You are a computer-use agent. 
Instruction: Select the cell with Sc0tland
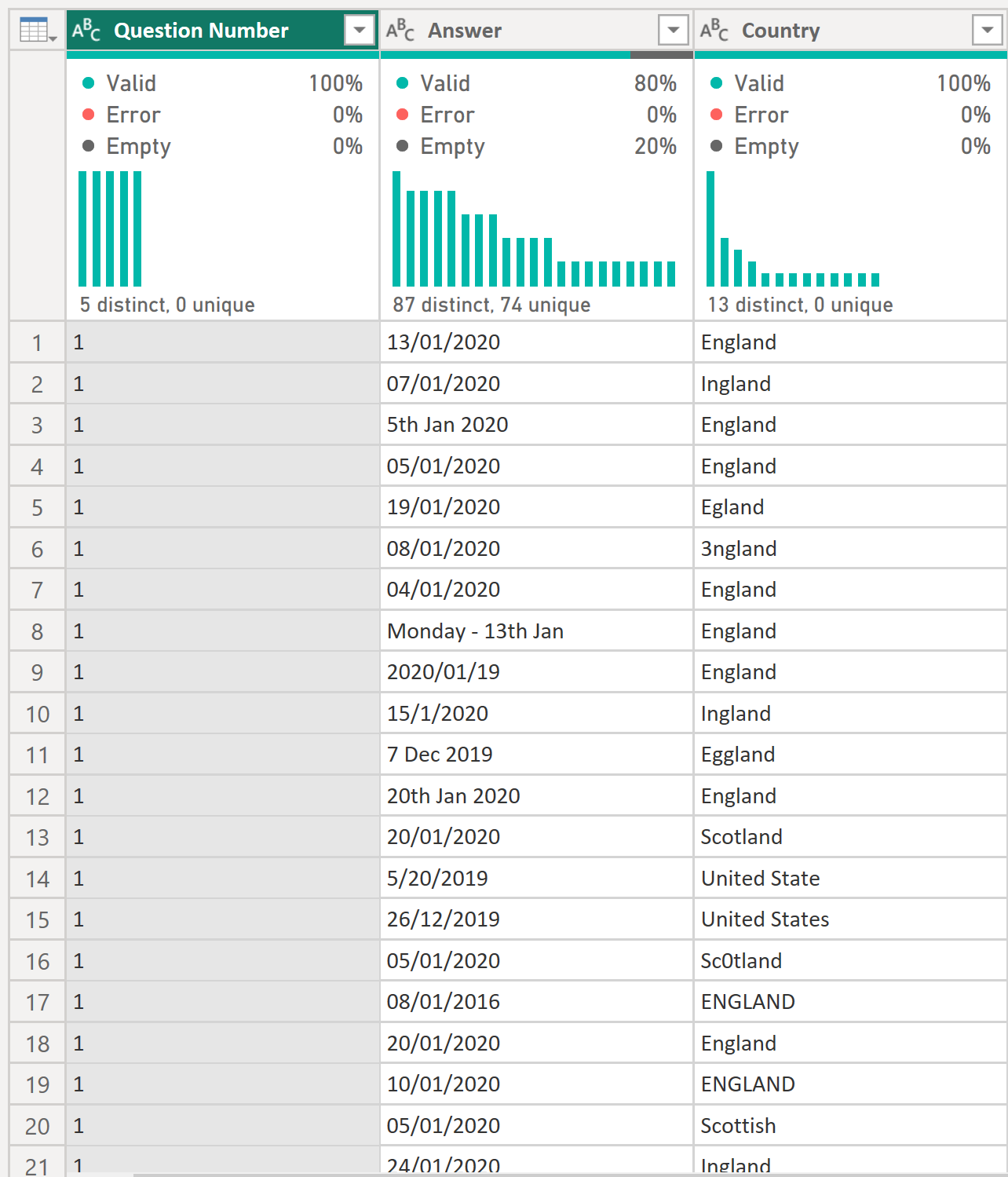pos(741,961)
